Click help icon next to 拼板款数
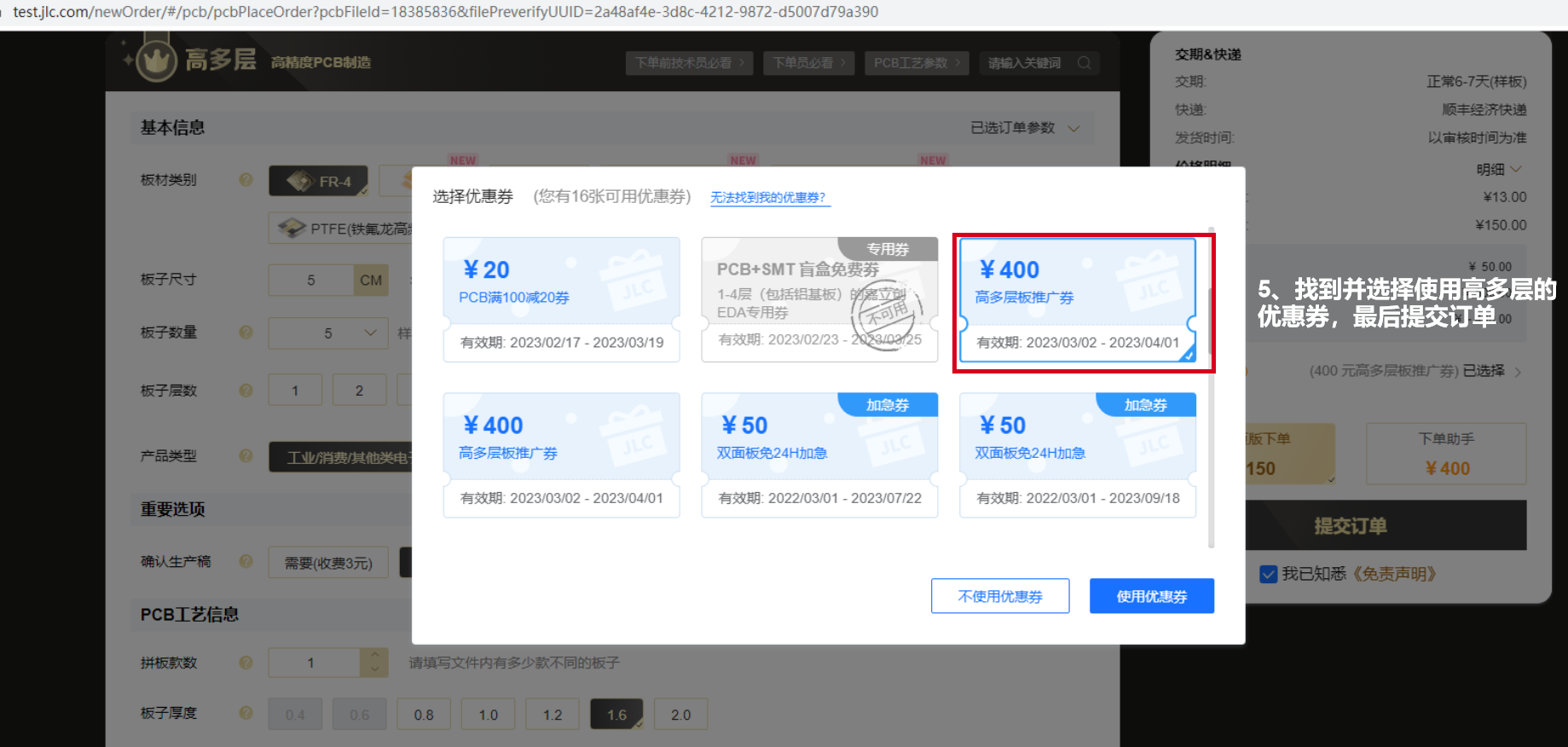The height and width of the screenshot is (747, 1568). (x=246, y=663)
